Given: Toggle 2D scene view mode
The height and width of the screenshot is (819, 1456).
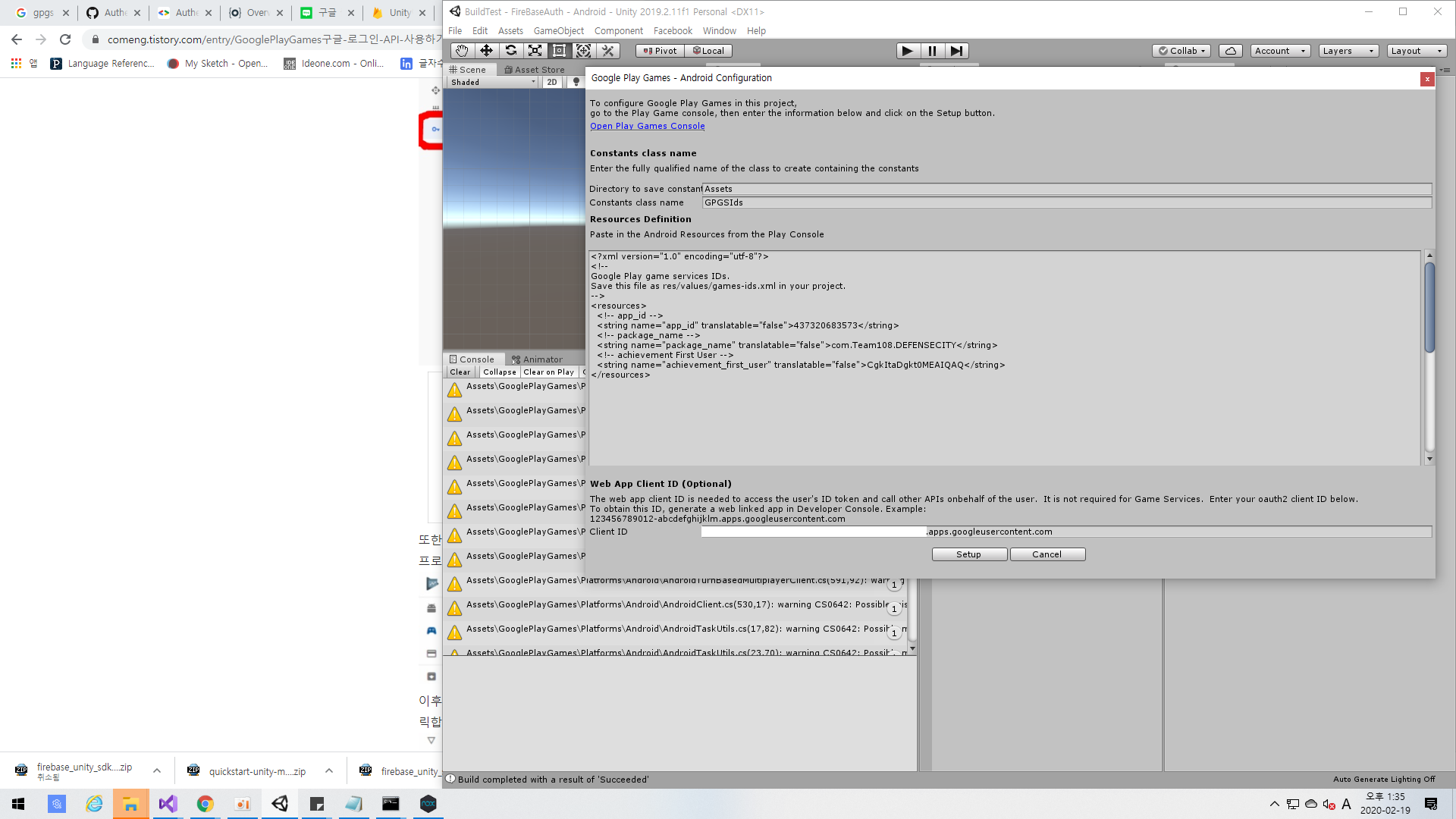Looking at the screenshot, I should tap(552, 82).
